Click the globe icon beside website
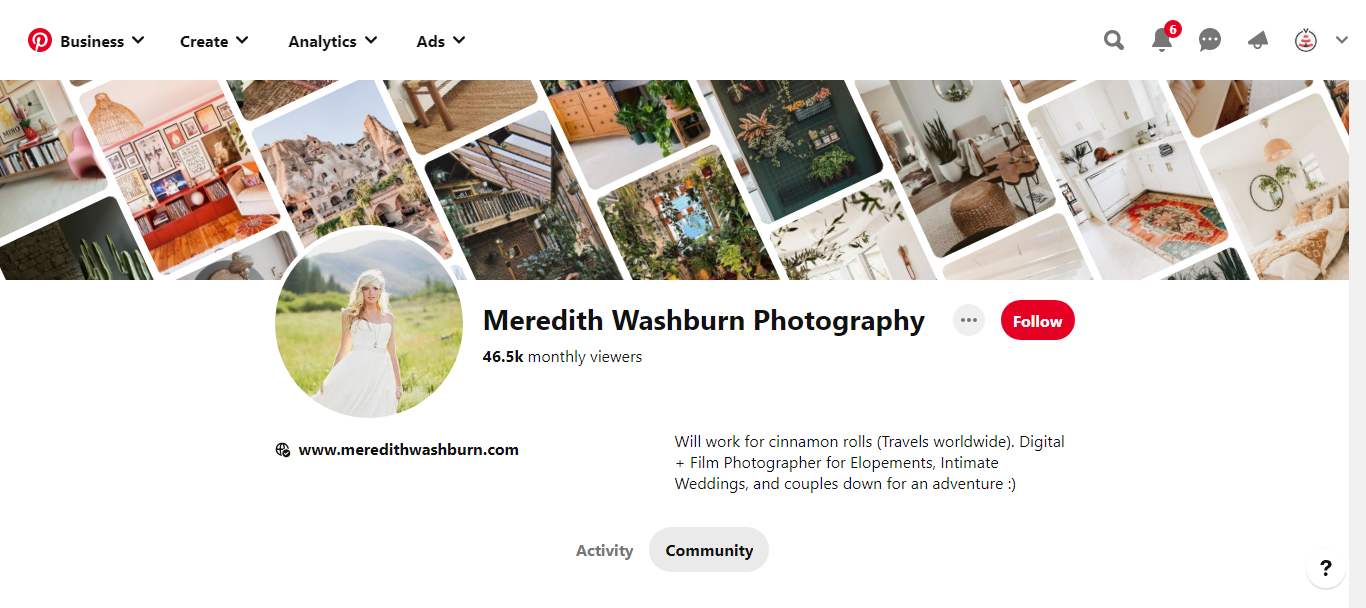The height and width of the screenshot is (608, 1366). [x=283, y=450]
